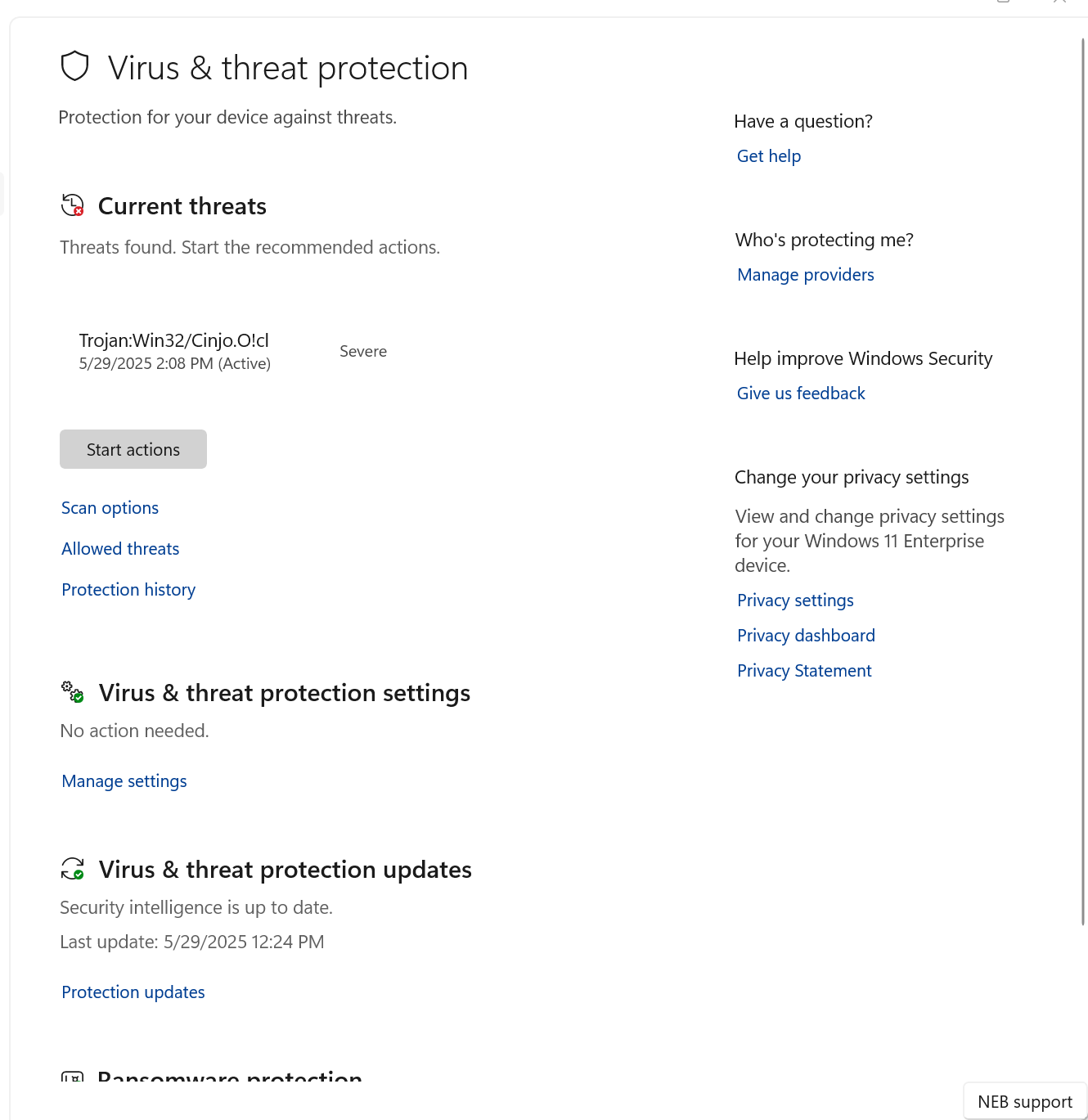Click the threat-protection settings gears icon
Image resolution: width=1088 pixels, height=1120 pixels.
[72, 692]
